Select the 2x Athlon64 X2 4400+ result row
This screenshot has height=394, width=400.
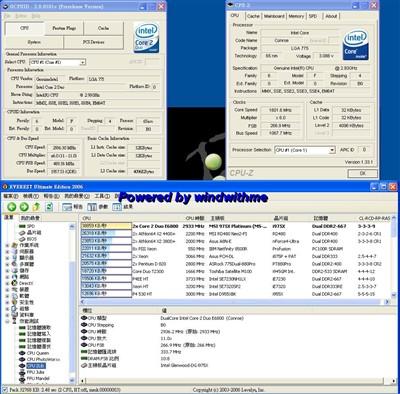[236, 234]
